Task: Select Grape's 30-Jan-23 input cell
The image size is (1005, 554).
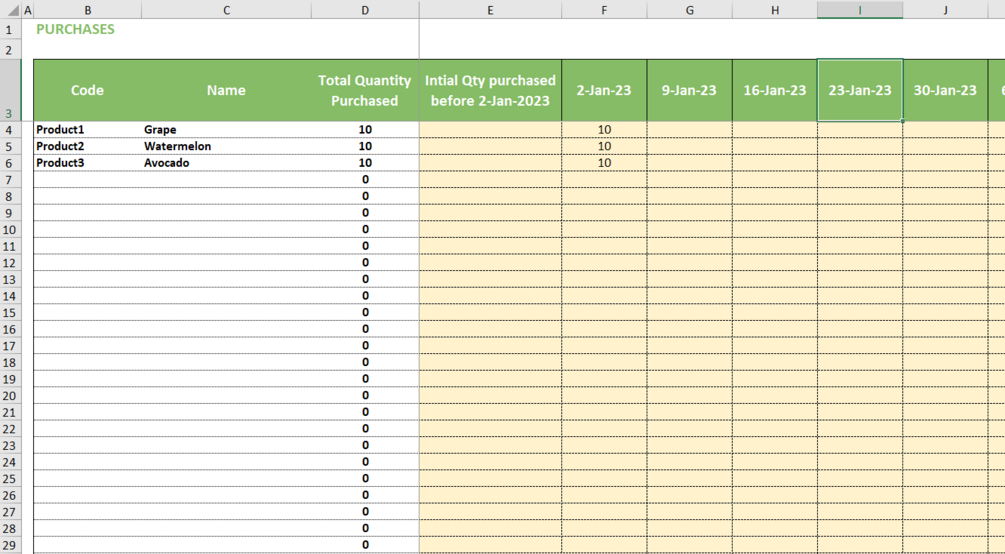Action: [945, 130]
